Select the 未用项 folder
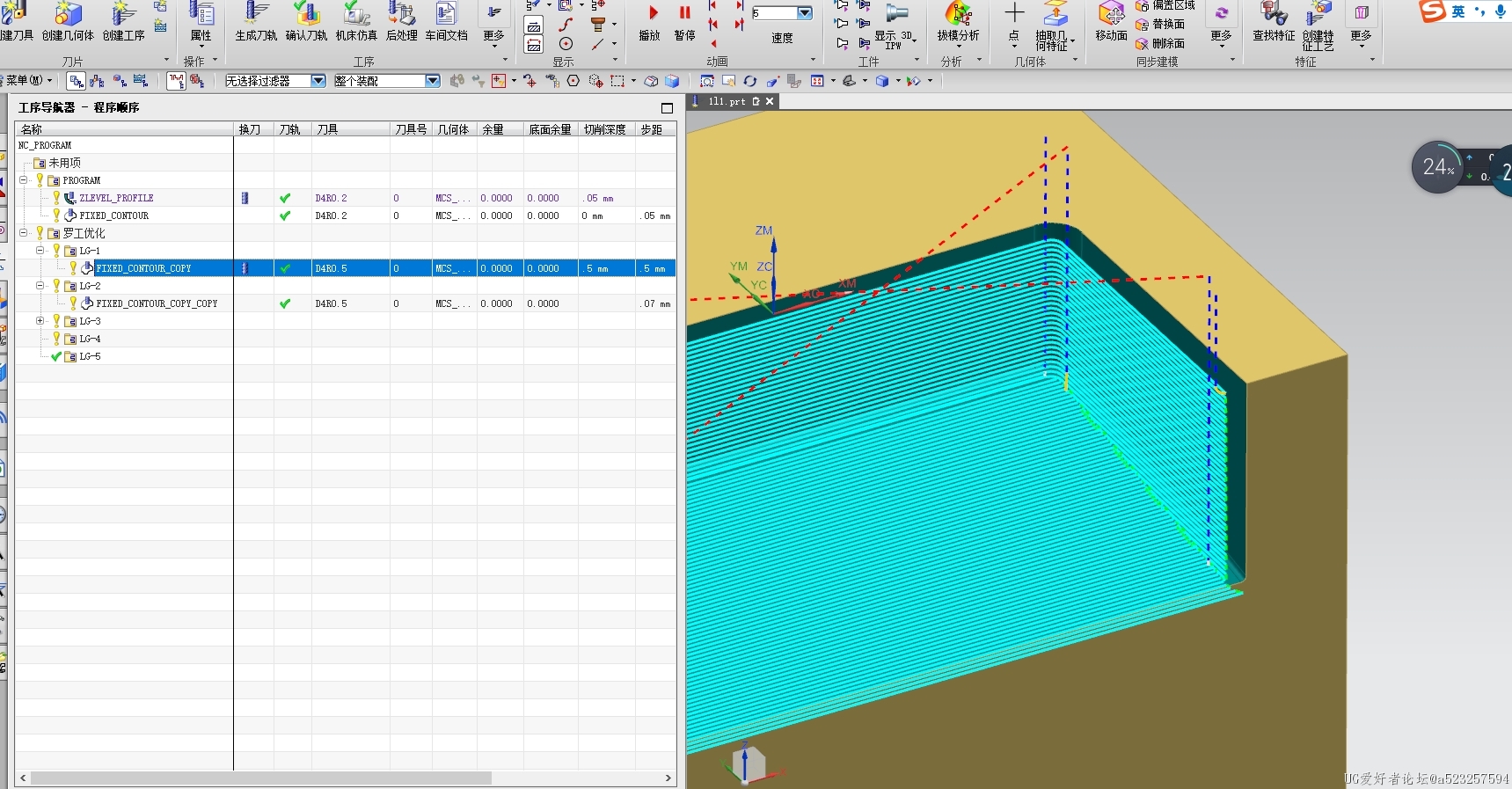The height and width of the screenshot is (789, 1512). [64, 163]
